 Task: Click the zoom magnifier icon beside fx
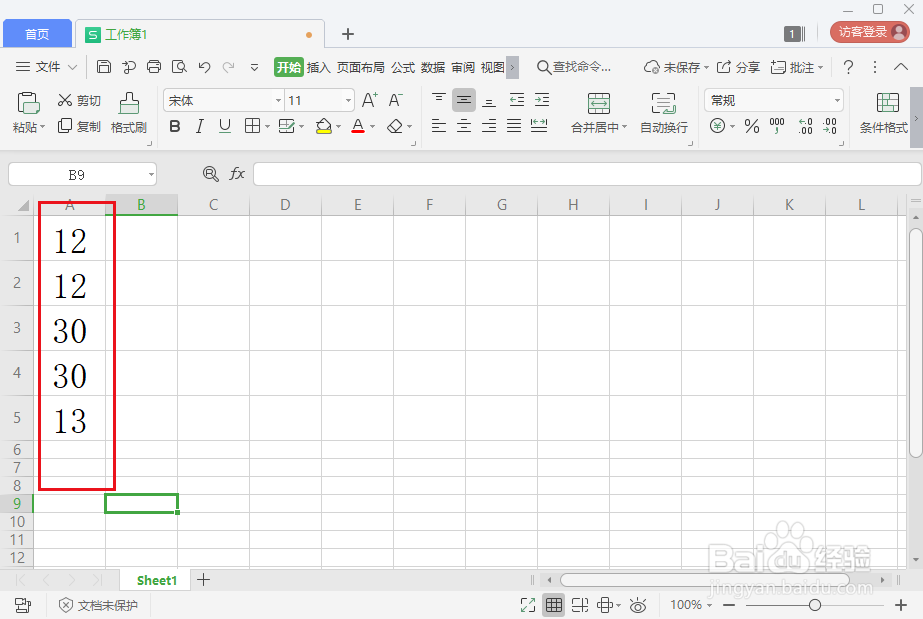[x=211, y=174]
